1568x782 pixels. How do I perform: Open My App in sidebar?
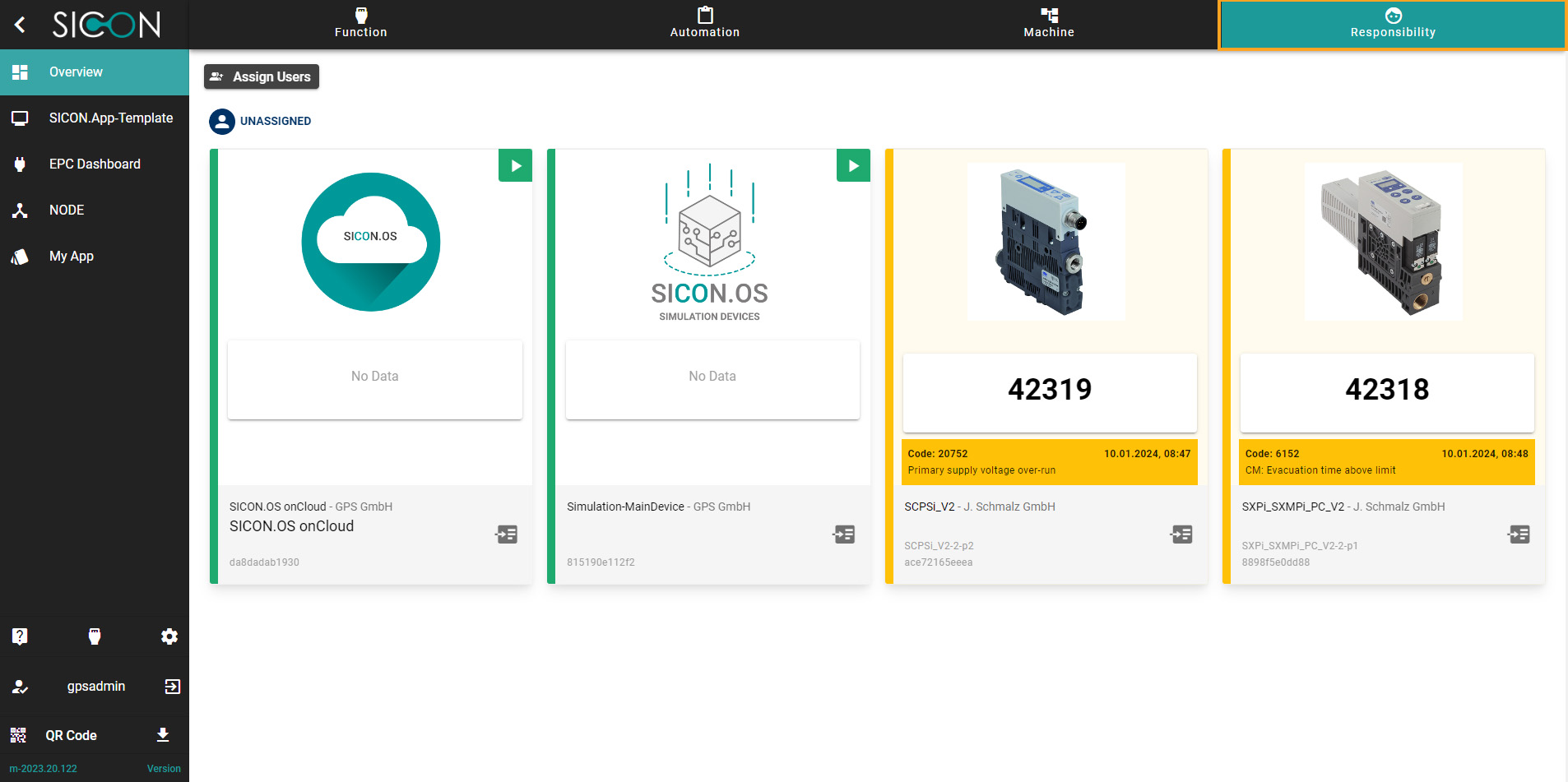pos(72,257)
